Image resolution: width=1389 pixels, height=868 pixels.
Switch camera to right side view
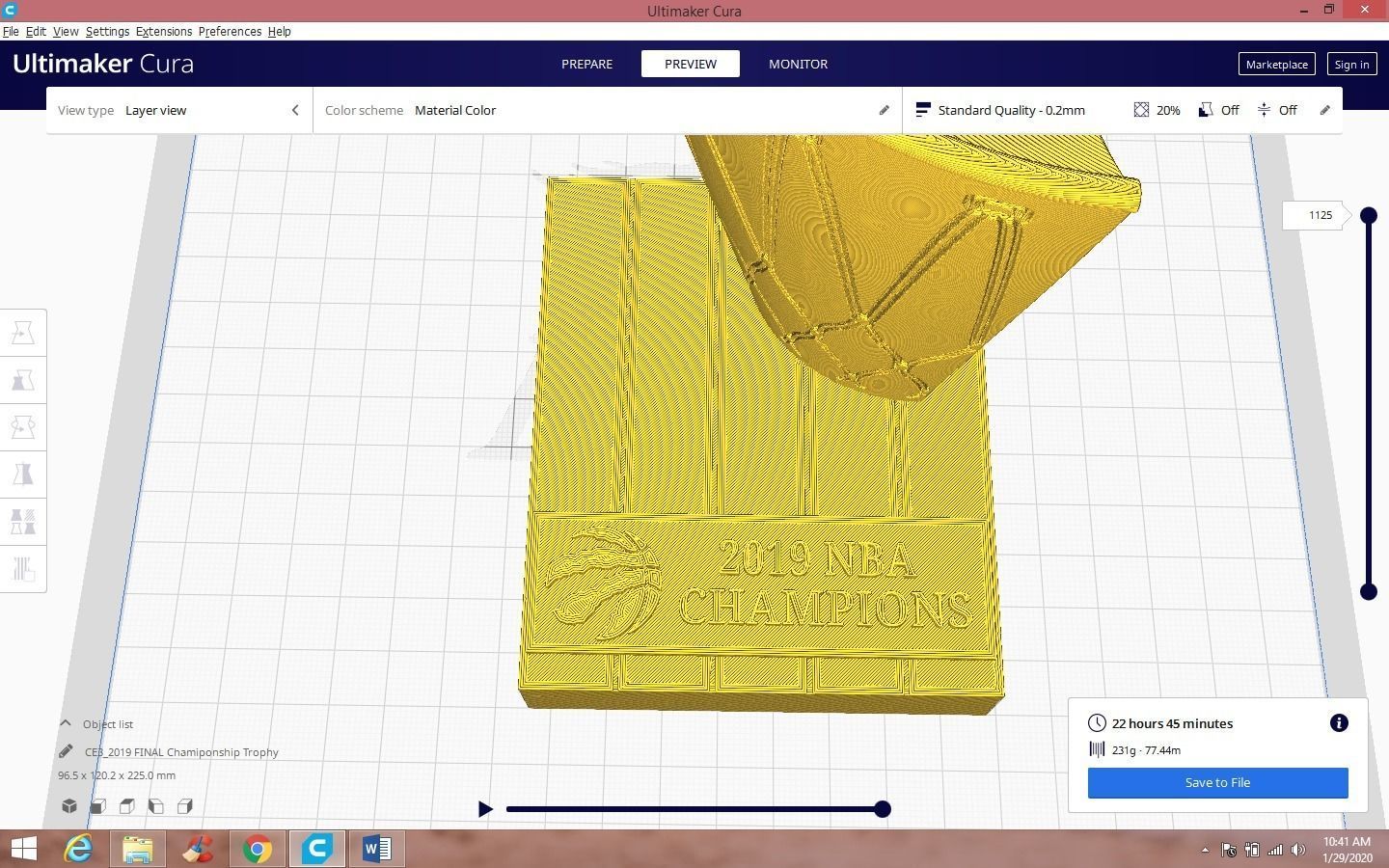coord(185,806)
